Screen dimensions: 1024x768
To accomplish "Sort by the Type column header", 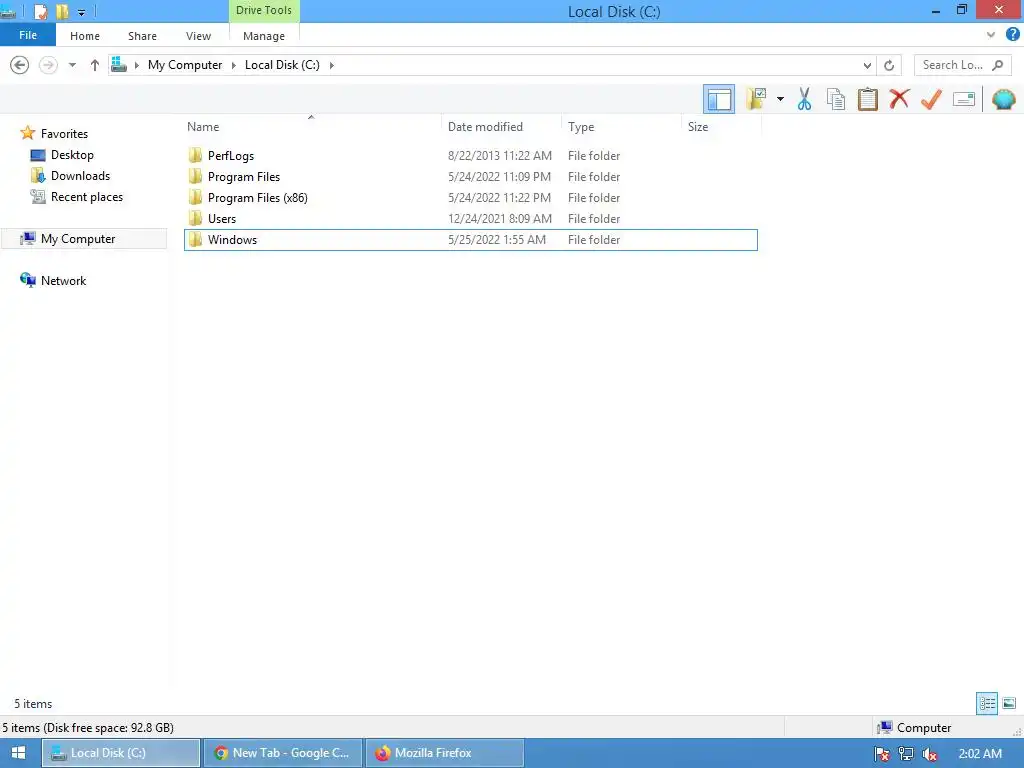I will point(621,127).
